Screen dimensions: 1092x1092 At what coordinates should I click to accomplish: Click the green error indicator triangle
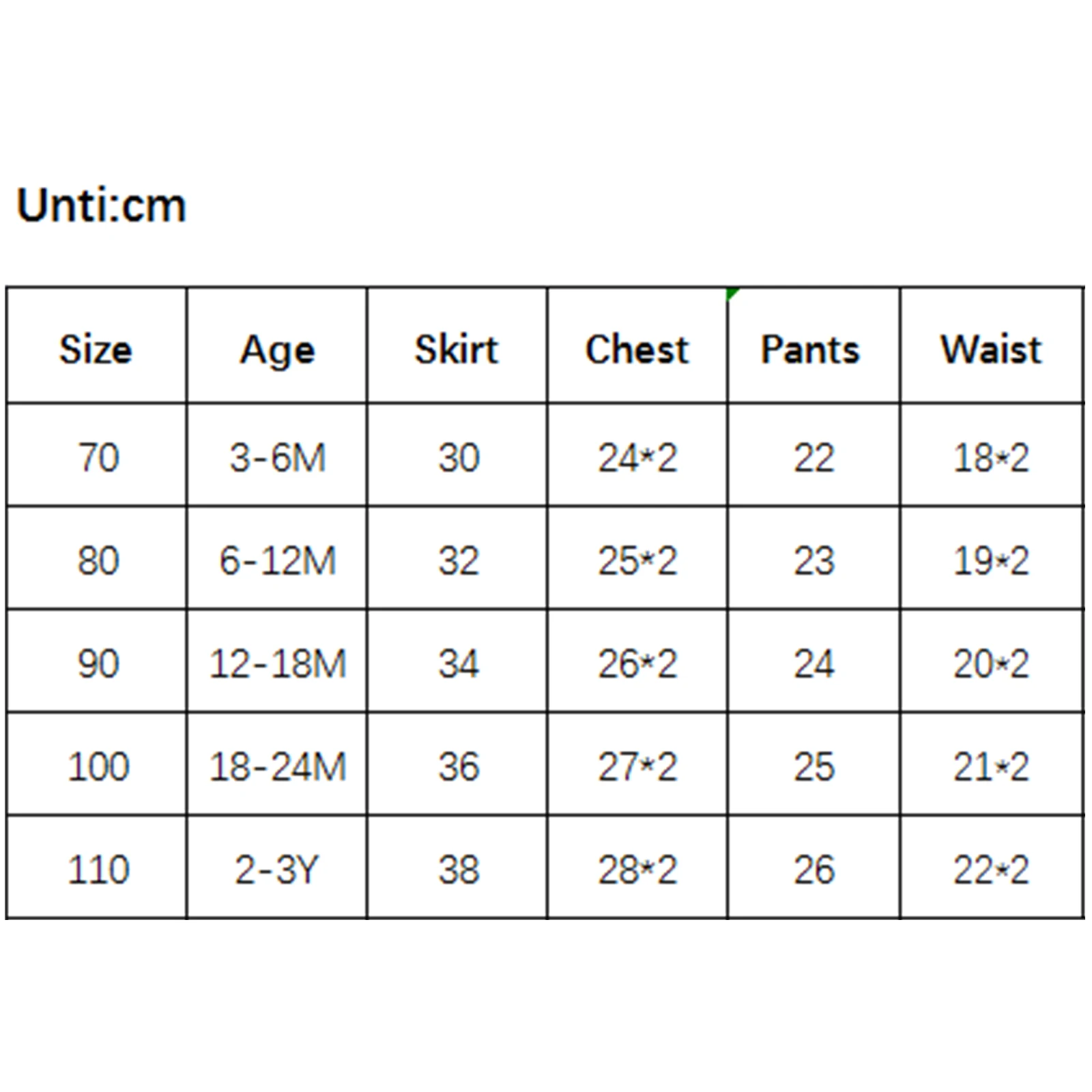pos(732,294)
